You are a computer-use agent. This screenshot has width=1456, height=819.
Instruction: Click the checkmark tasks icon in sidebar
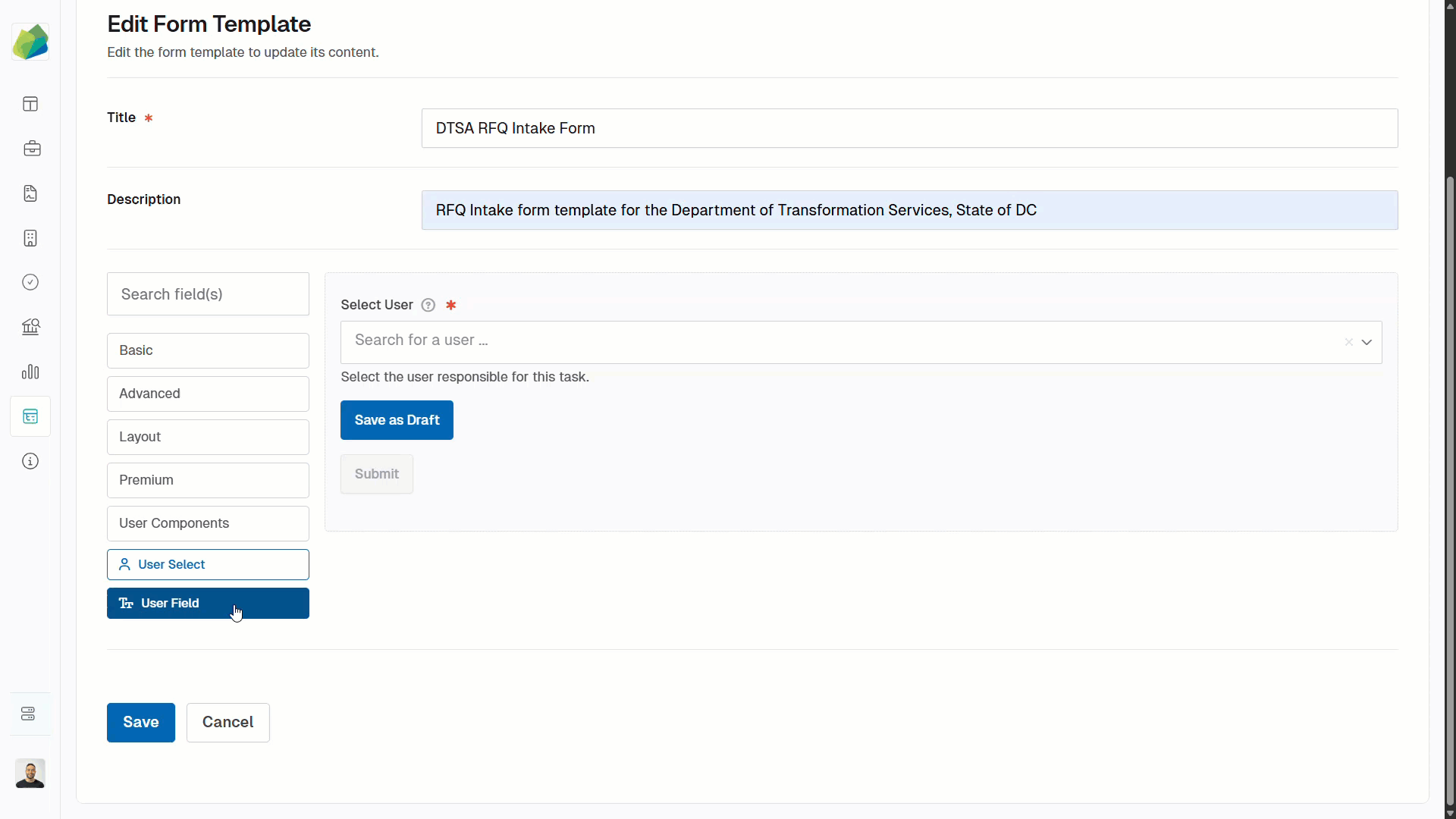(x=30, y=282)
